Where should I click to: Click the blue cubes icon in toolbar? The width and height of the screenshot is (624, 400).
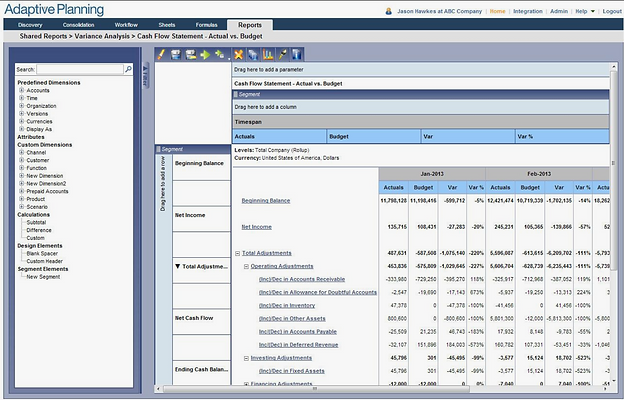(253, 55)
